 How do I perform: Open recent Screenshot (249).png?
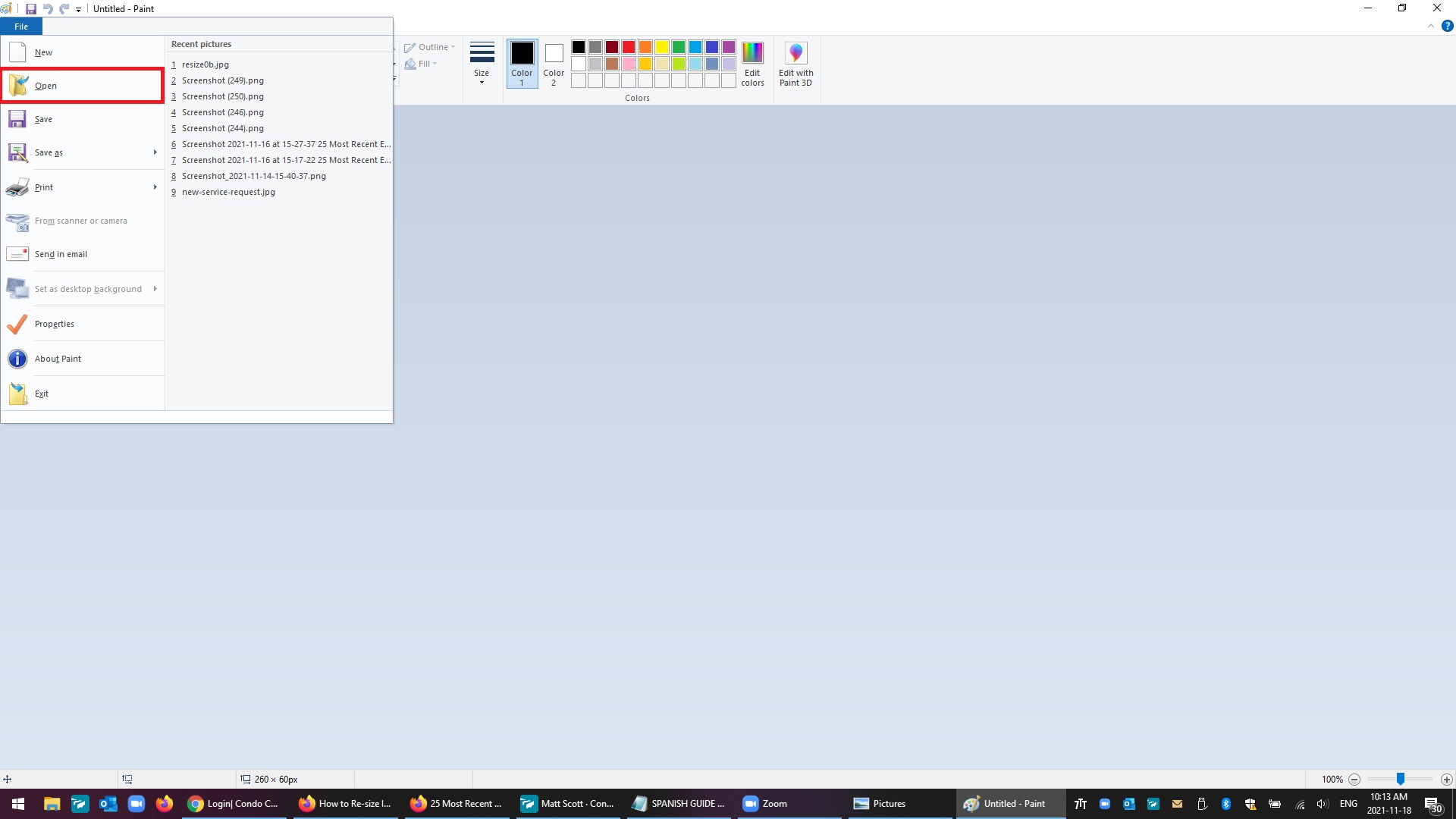click(x=280, y=80)
